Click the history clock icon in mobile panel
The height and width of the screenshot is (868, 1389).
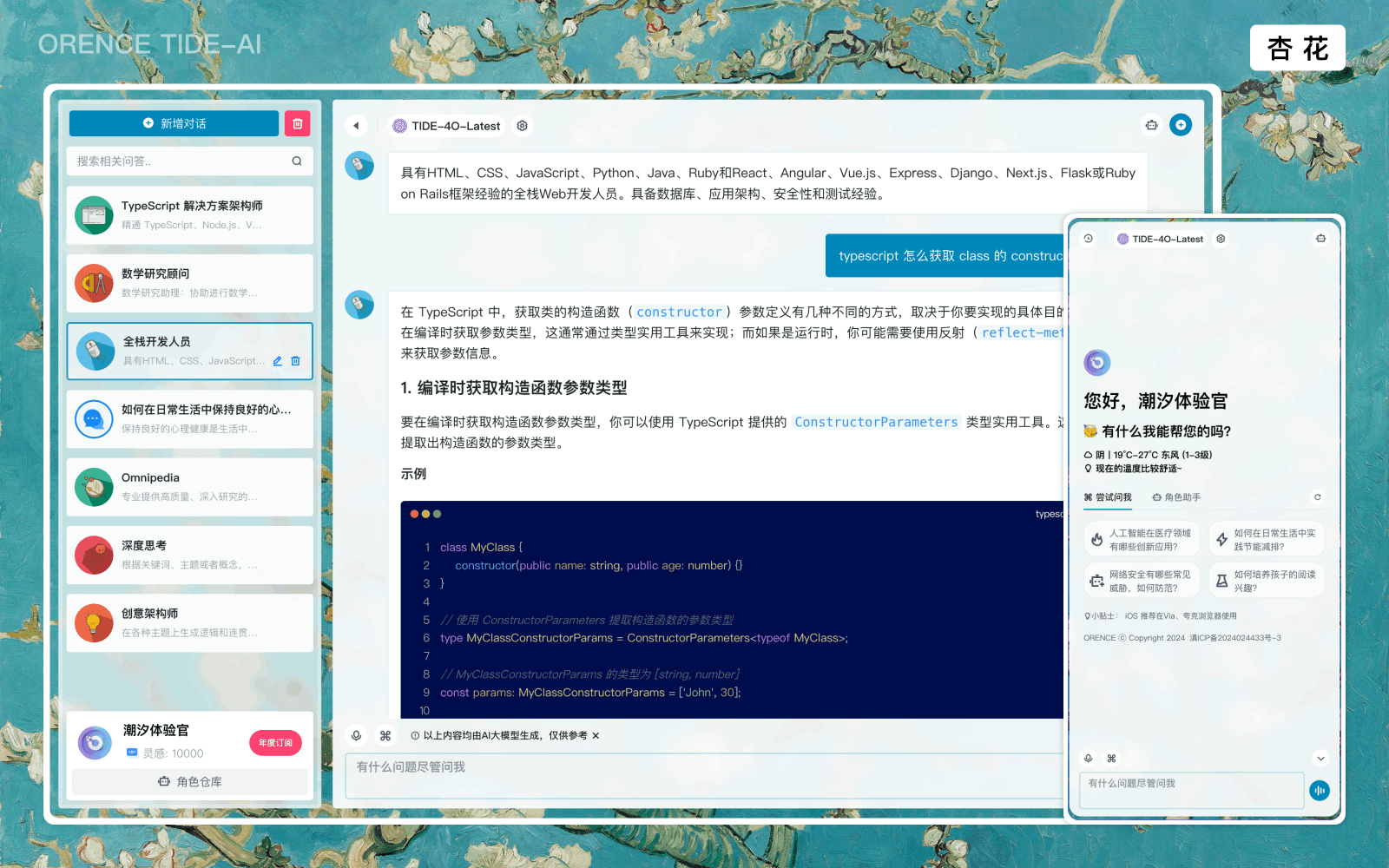(x=1088, y=239)
